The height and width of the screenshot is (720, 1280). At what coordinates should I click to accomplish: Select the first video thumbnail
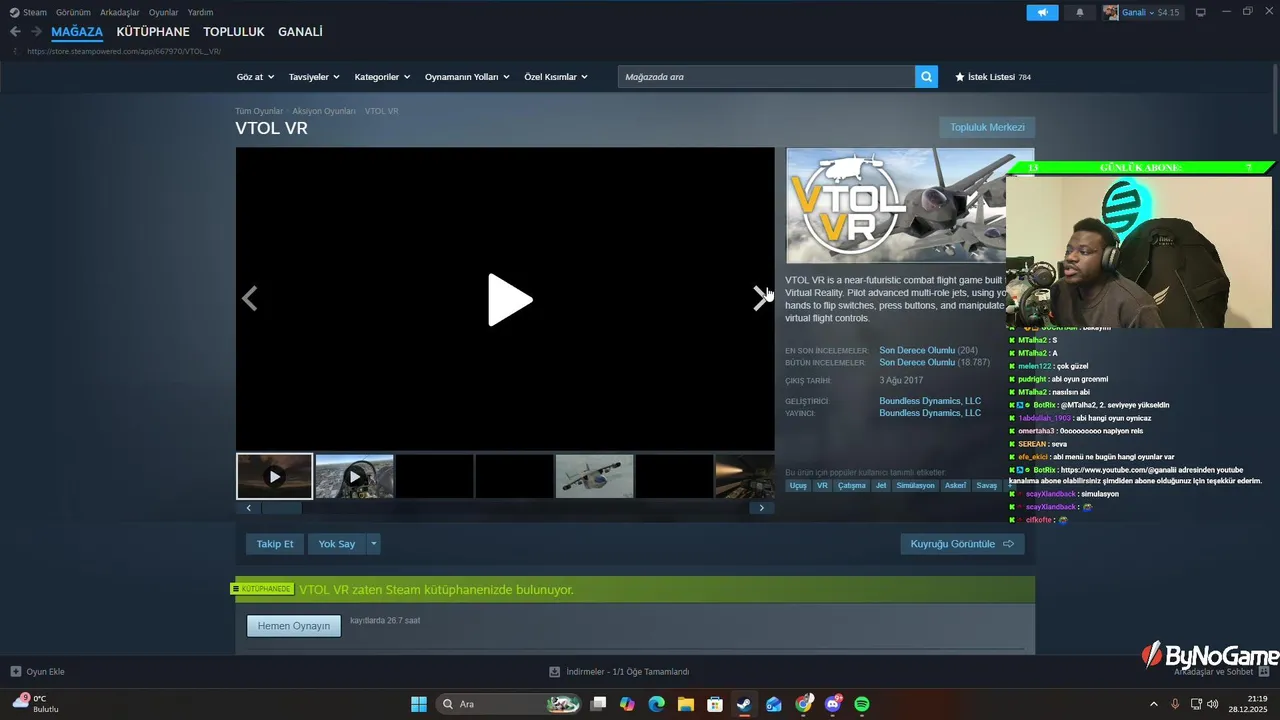[x=274, y=476]
